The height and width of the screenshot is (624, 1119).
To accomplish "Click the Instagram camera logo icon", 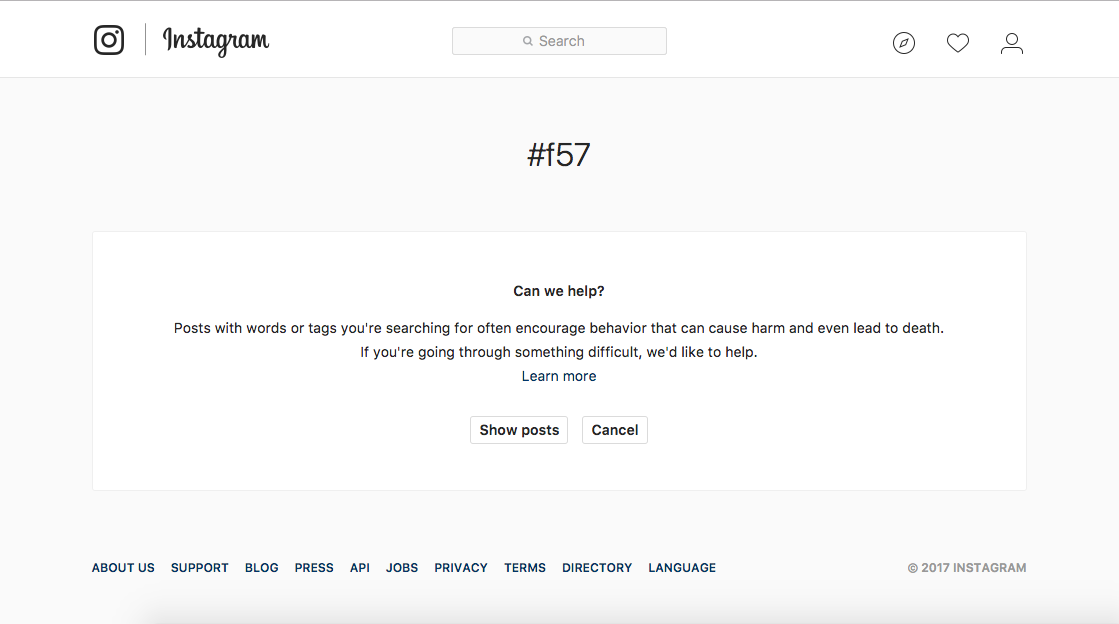I will (108, 40).
